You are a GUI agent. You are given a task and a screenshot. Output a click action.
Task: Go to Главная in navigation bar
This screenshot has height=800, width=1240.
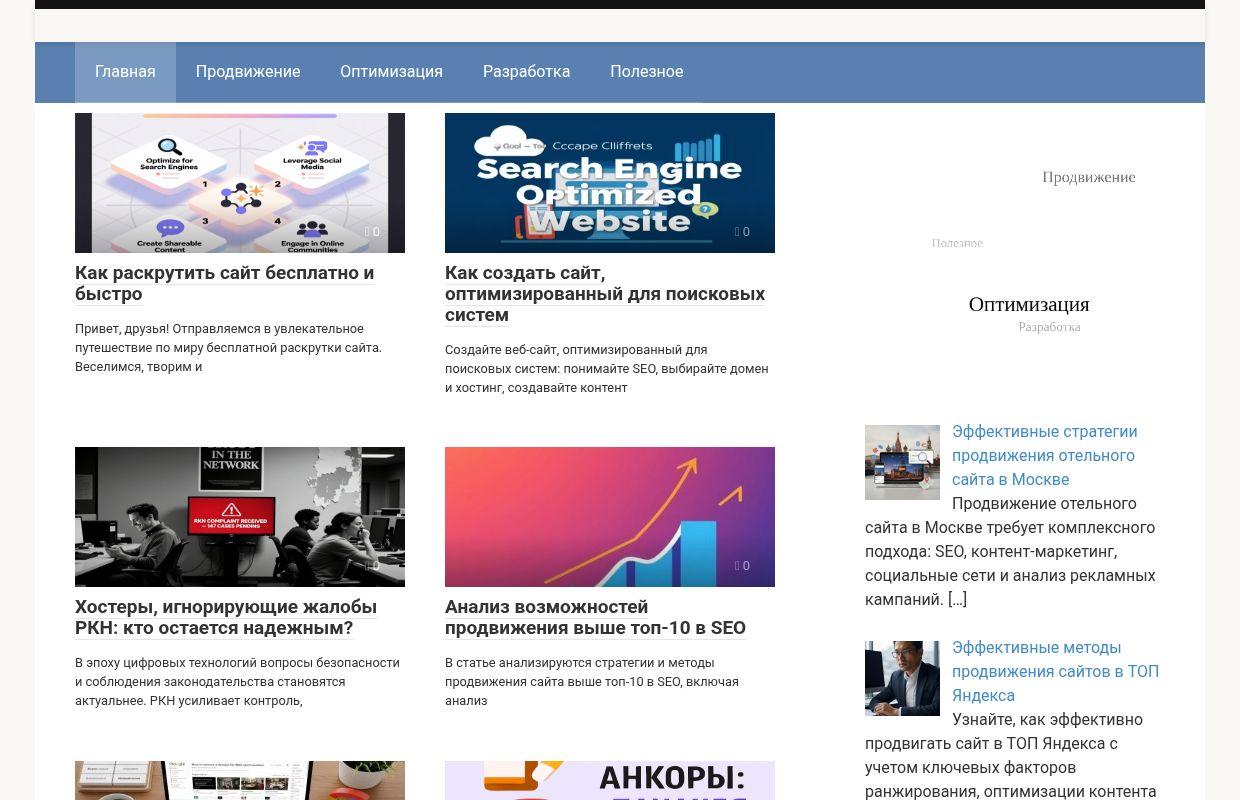point(125,72)
